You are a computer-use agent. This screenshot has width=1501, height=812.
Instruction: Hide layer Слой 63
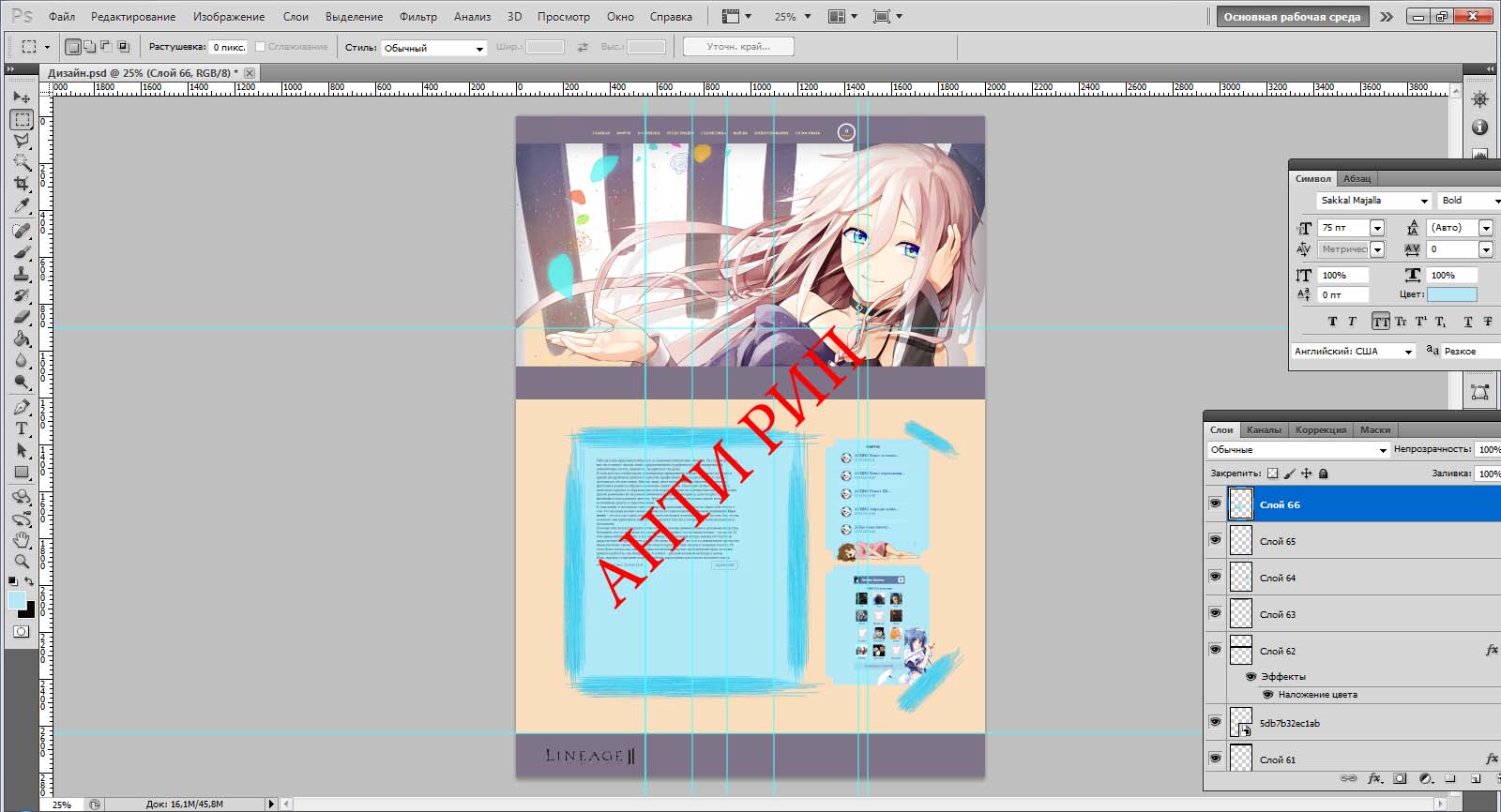1215,614
